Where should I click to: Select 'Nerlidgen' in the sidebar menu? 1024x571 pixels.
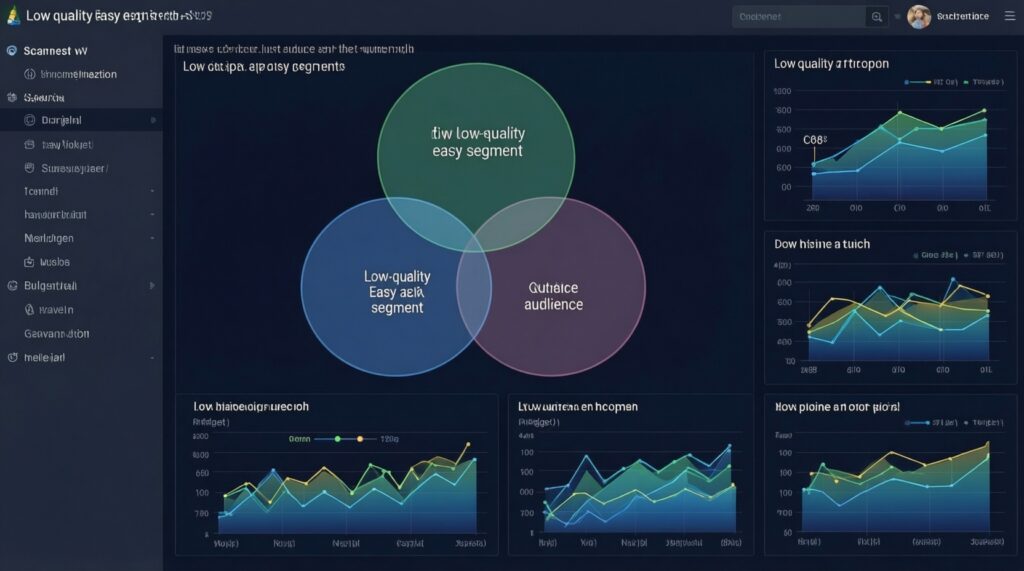coord(49,239)
